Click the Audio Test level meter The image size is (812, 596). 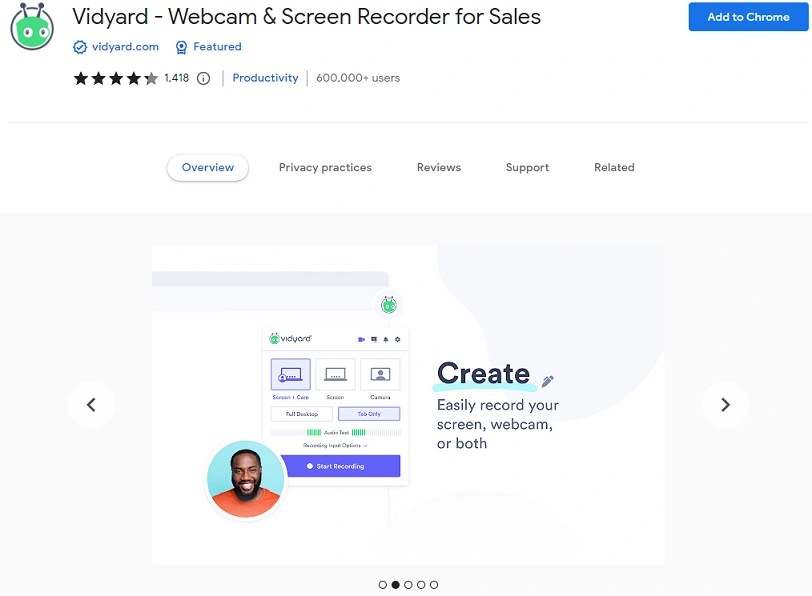click(338, 431)
